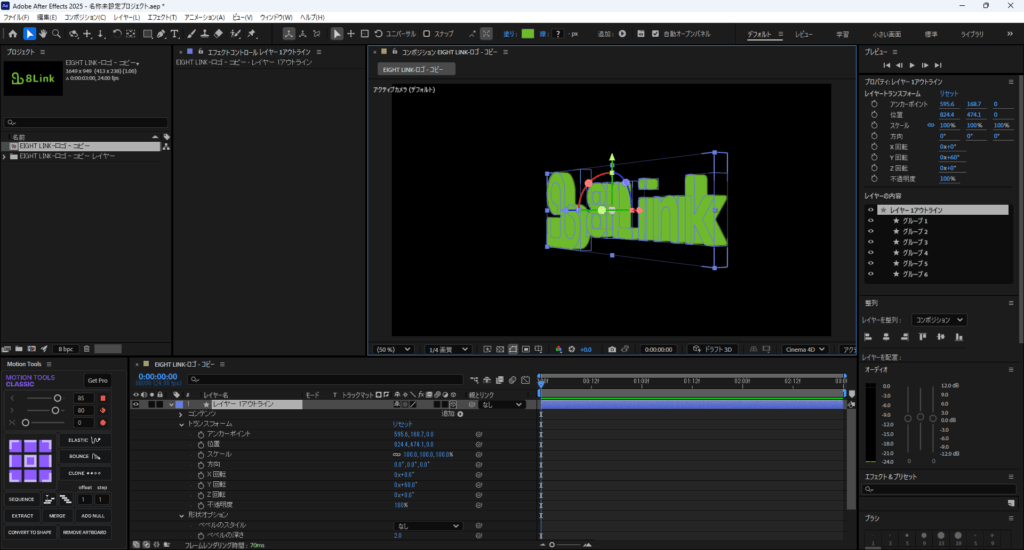Image resolution: width=1024 pixels, height=550 pixels.
Task: Open the コンポジション align-to dropdown
Action: 938,320
